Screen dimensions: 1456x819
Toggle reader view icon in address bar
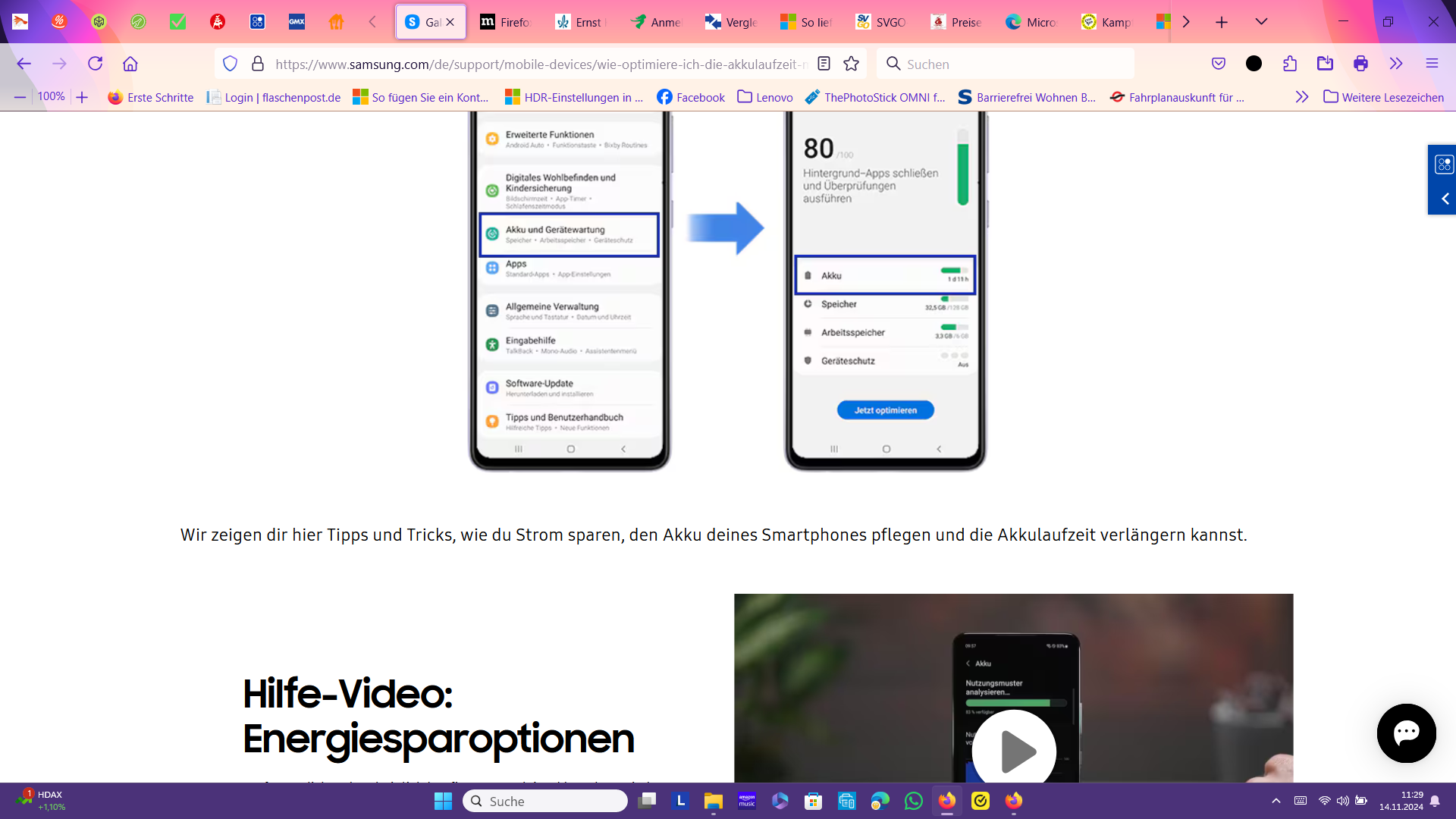[824, 64]
